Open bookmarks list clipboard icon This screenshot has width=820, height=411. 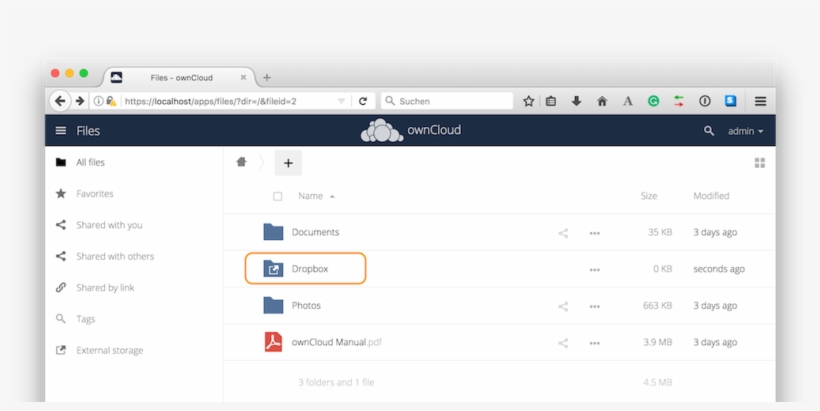[x=551, y=101]
